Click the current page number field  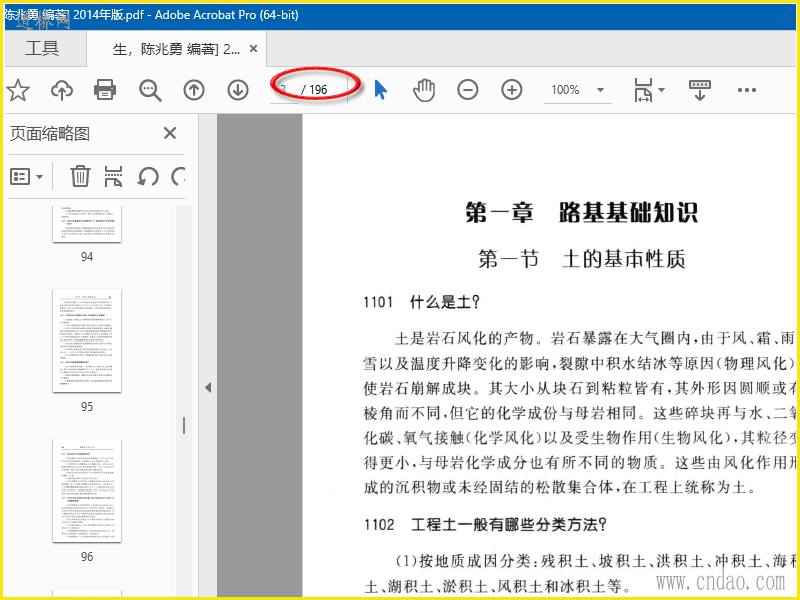[284, 90]
